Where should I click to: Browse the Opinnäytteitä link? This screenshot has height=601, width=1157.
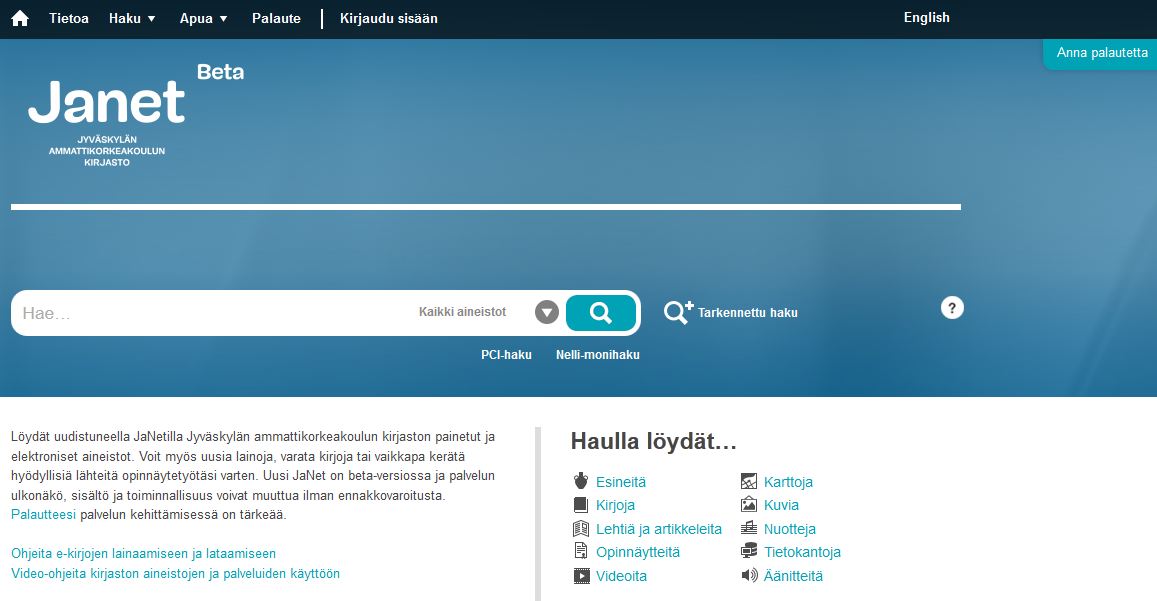[x=638, y=552]
